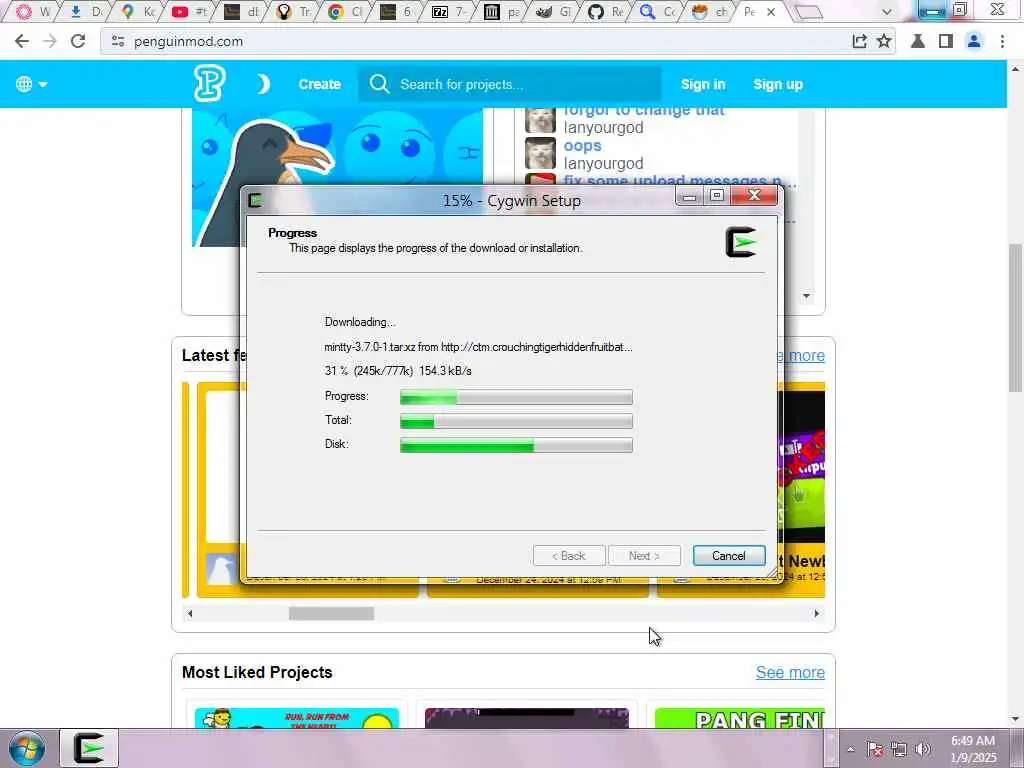Viewport: 1024px width, 768px height.
Task: Click the mintty package Progress bar
Action: coord(516,396)
